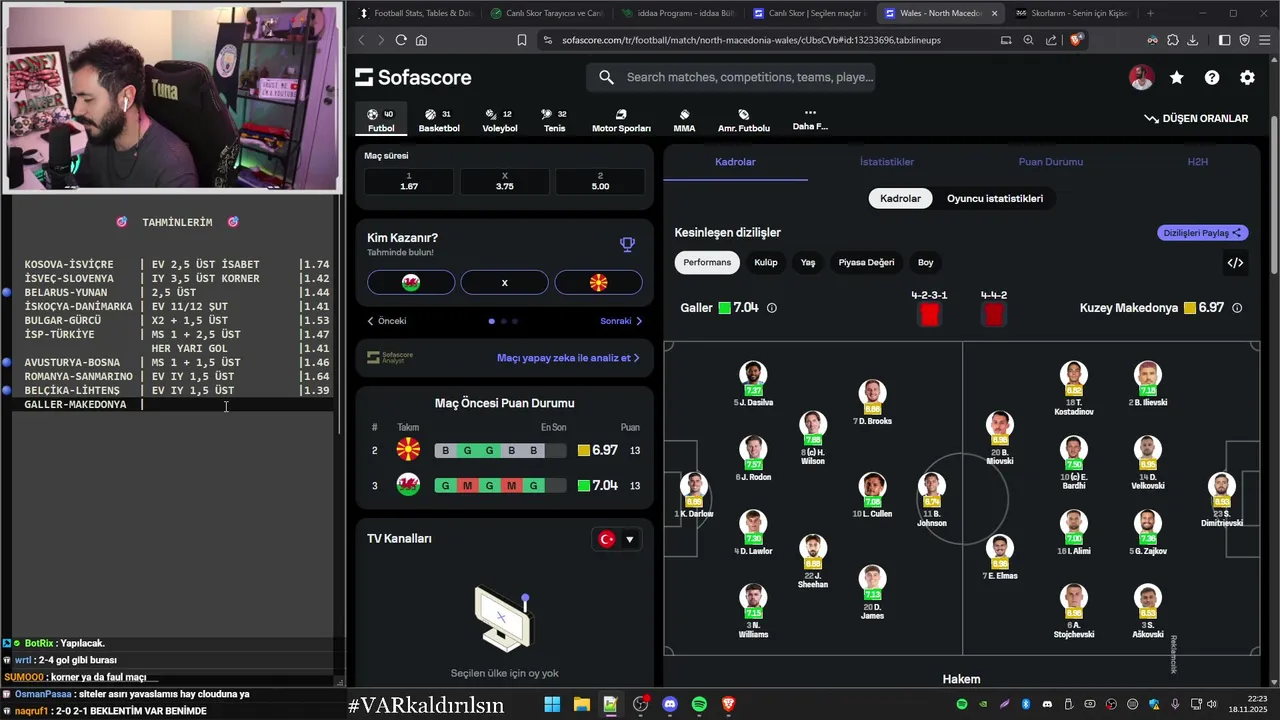The height and width of the screenshot is (720, 1280).
Task: Click odds 1.87 for home win
Action: click(409, 181)
